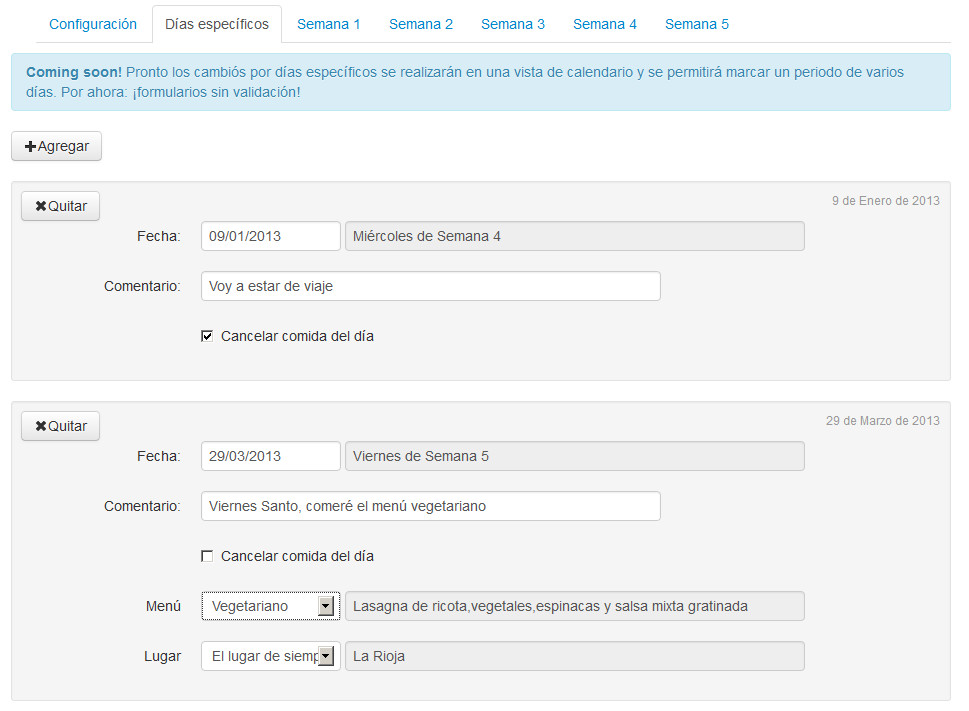
Task: Open the Lugar dropdown 'El lugar de siempre'
Action: pos(271,656)
